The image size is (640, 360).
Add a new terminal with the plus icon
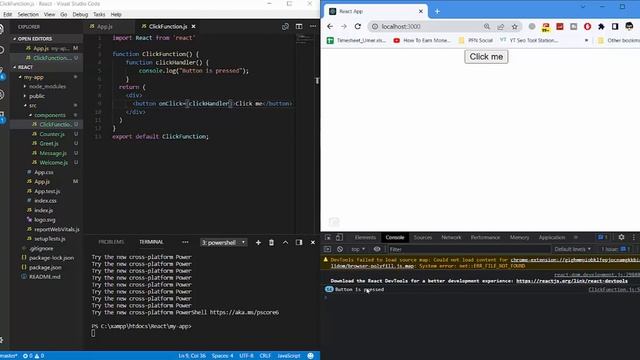(x=258, y=242)
